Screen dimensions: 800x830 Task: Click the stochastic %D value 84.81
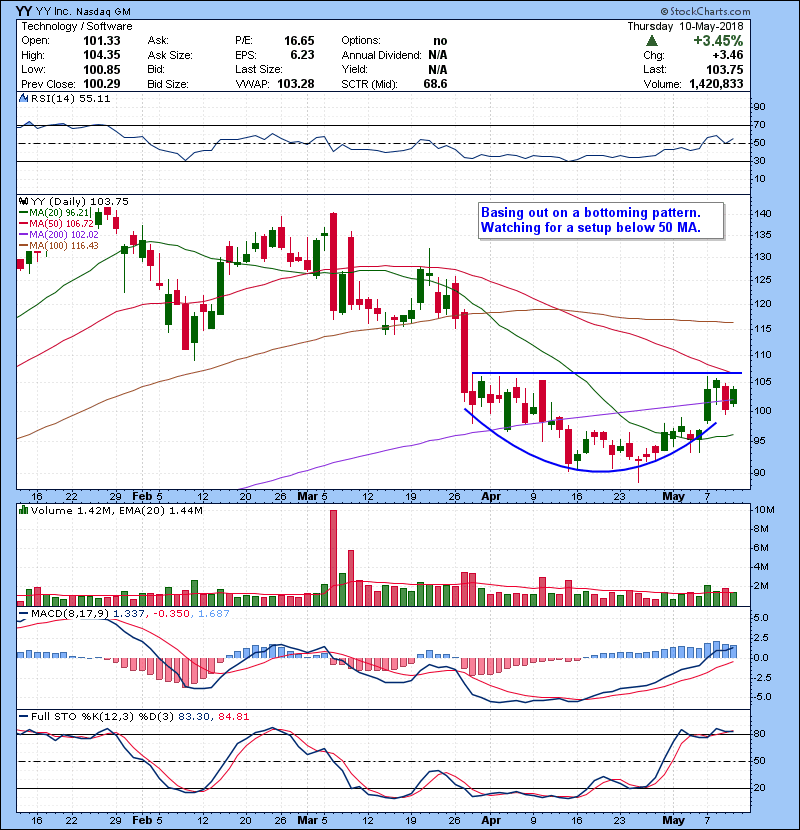tap(233, 717)
